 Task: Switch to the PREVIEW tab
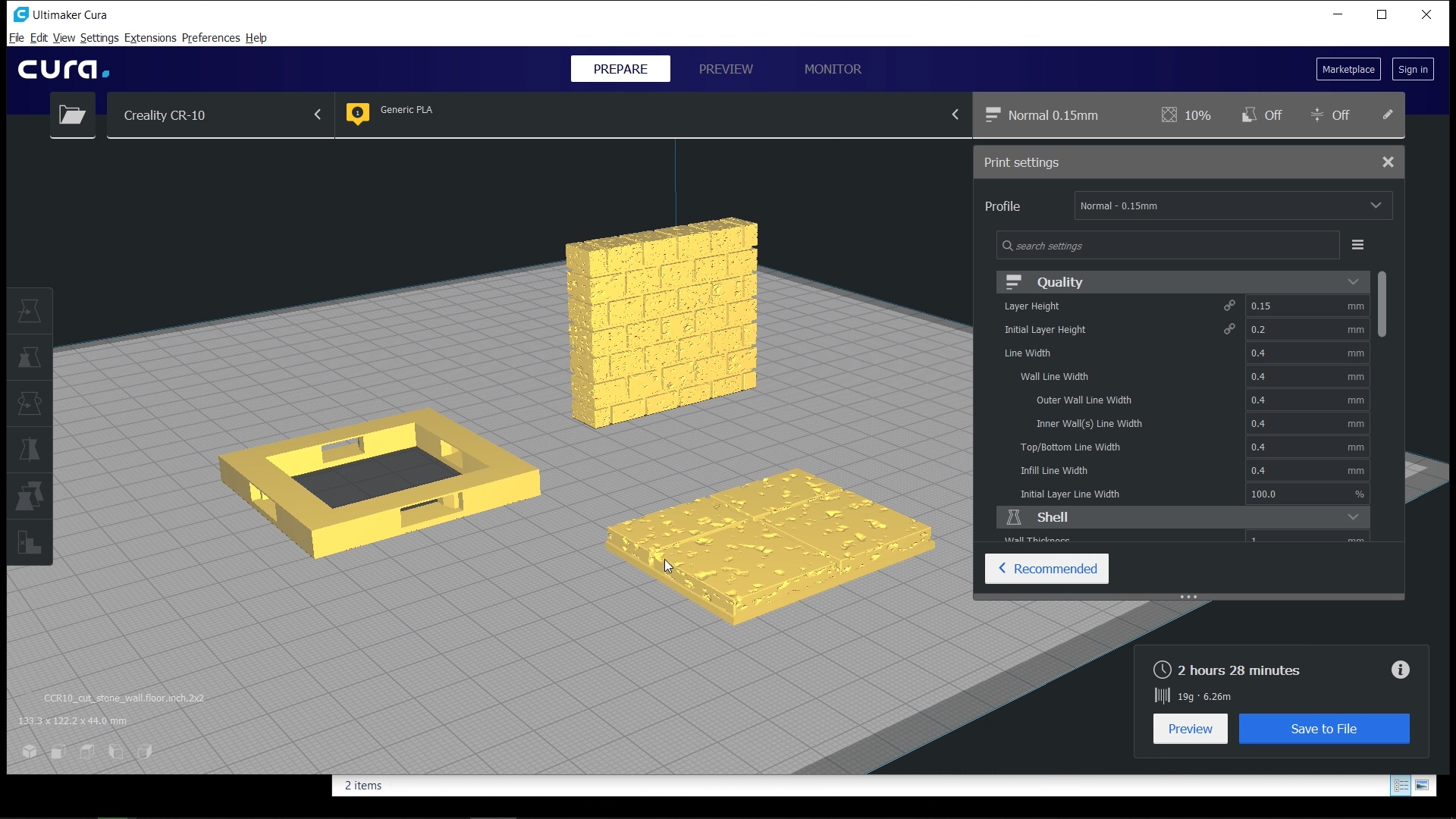coord(726,68)
